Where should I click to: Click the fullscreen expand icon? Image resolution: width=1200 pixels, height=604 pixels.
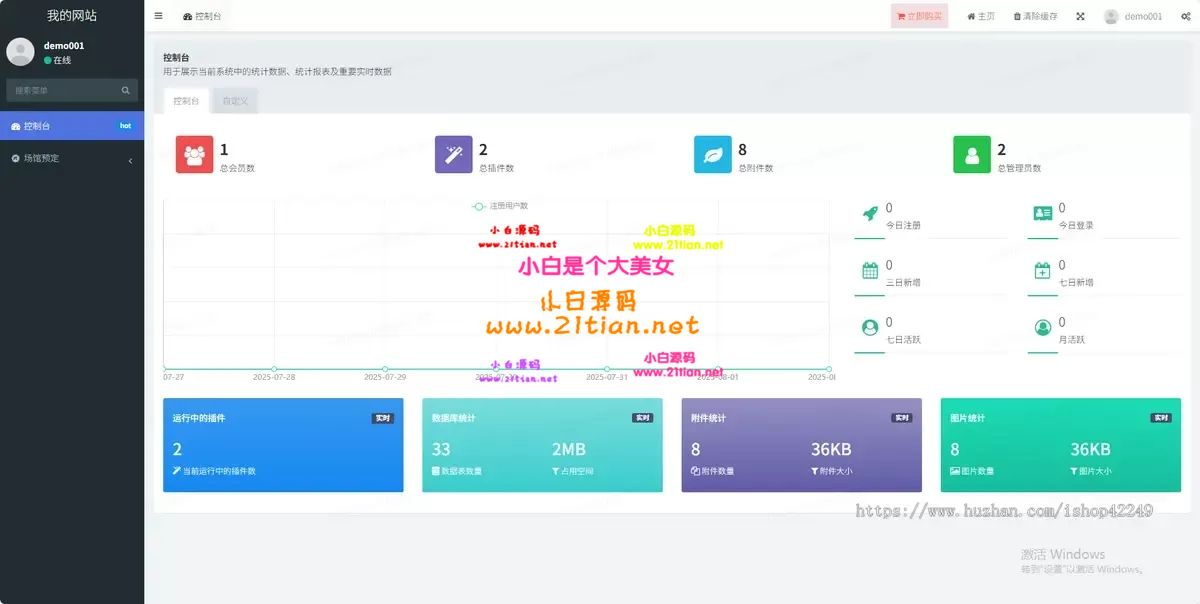(1080, 16)
